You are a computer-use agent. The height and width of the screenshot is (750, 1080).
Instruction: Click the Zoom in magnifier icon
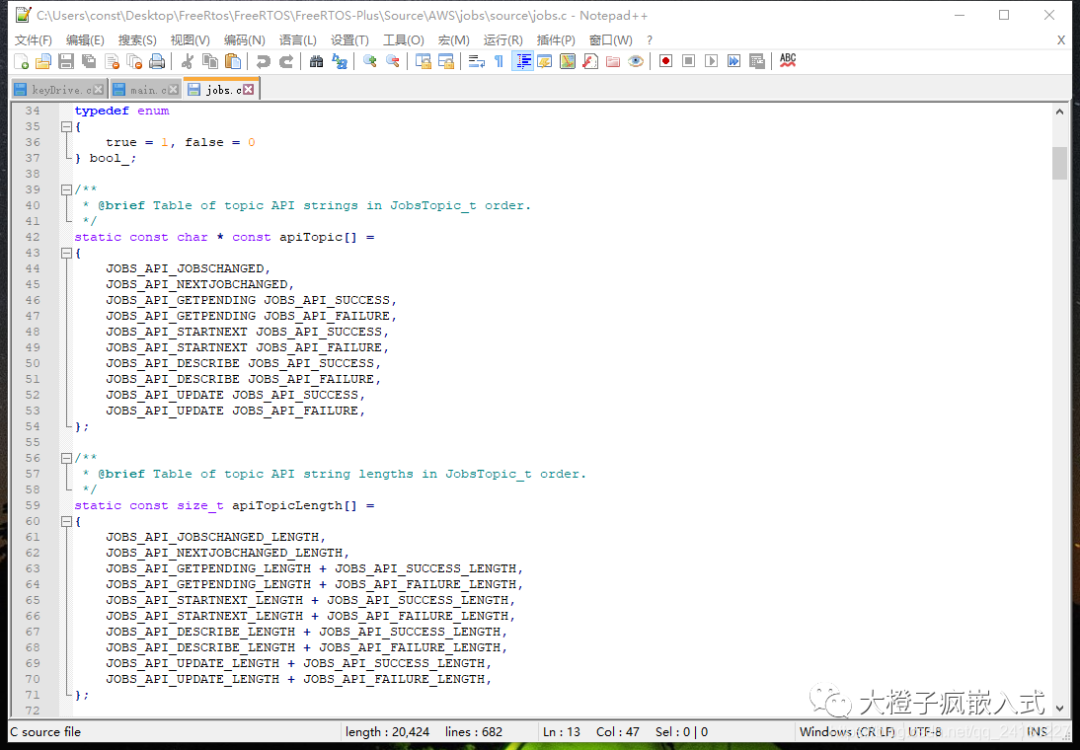tap(370, 62)
